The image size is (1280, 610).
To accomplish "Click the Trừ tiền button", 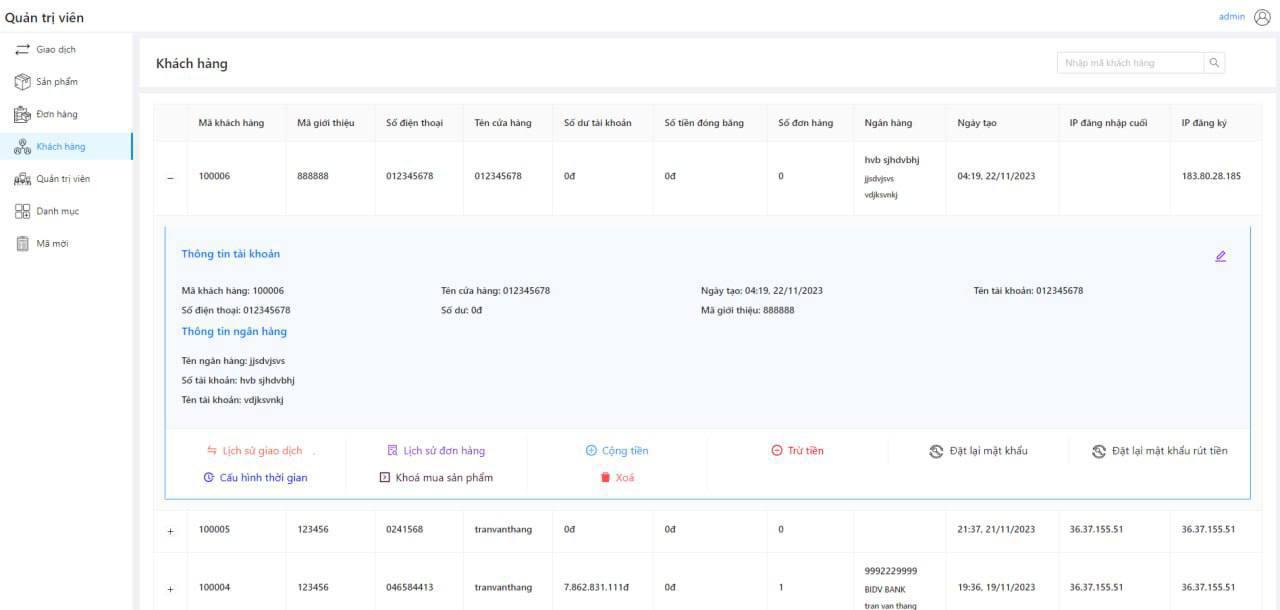I will coord(797,451).
